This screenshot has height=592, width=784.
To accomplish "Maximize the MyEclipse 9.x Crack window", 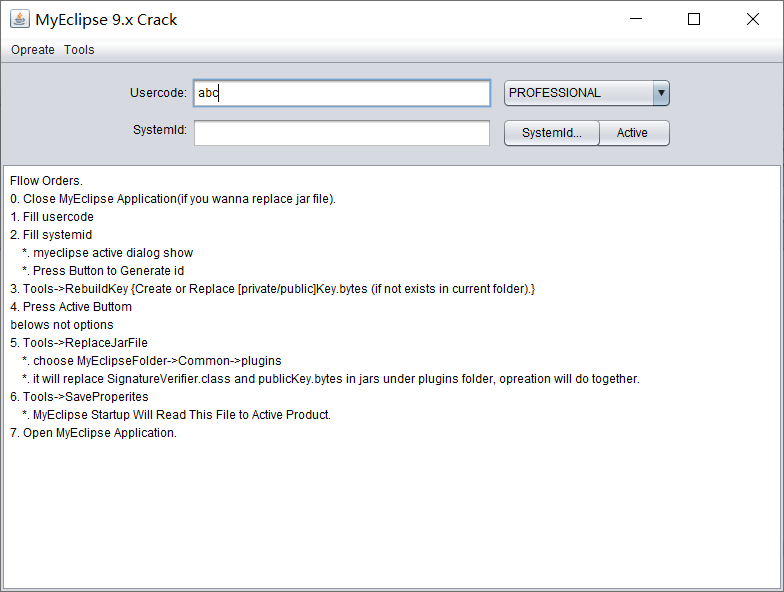I will [x=694, y=20].
